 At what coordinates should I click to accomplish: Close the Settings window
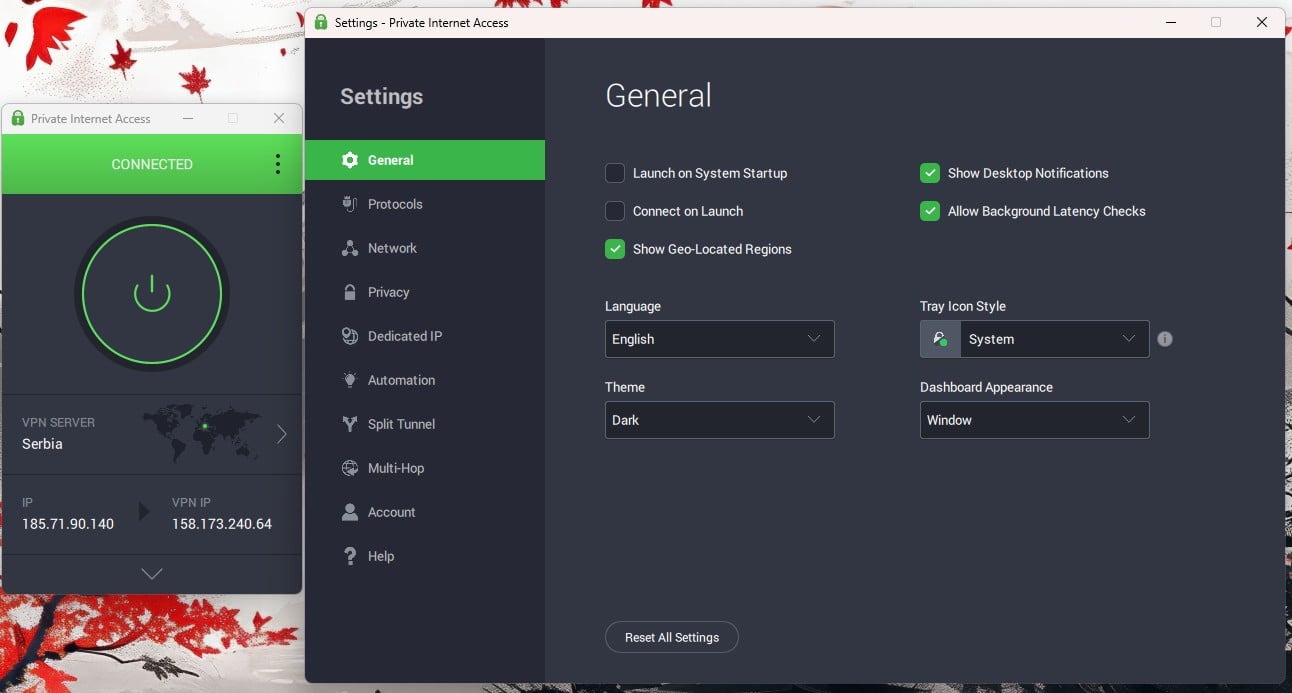coord(1262,22)
